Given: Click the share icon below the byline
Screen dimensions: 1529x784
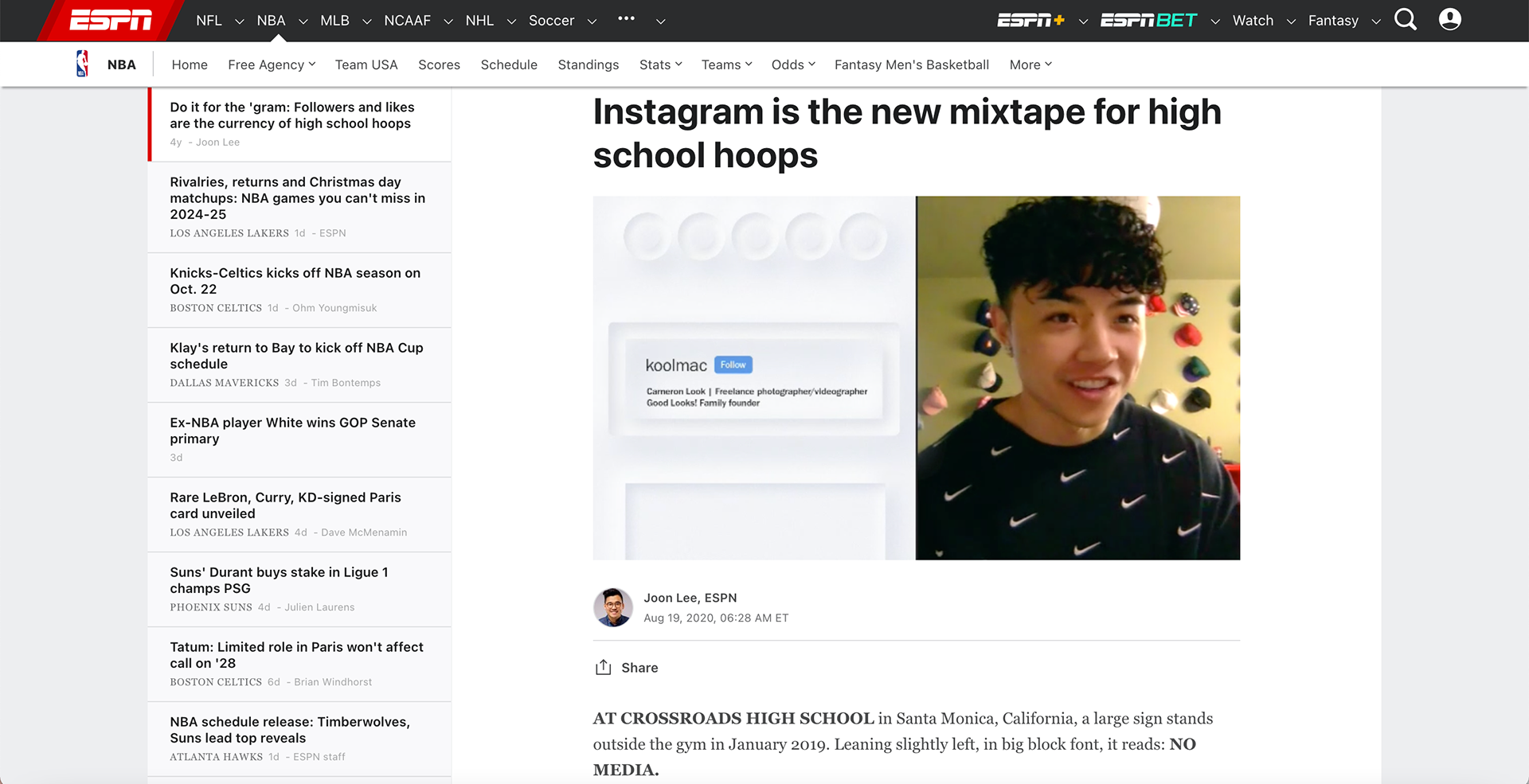Looking at the screenshot, I should pos(603,667).
